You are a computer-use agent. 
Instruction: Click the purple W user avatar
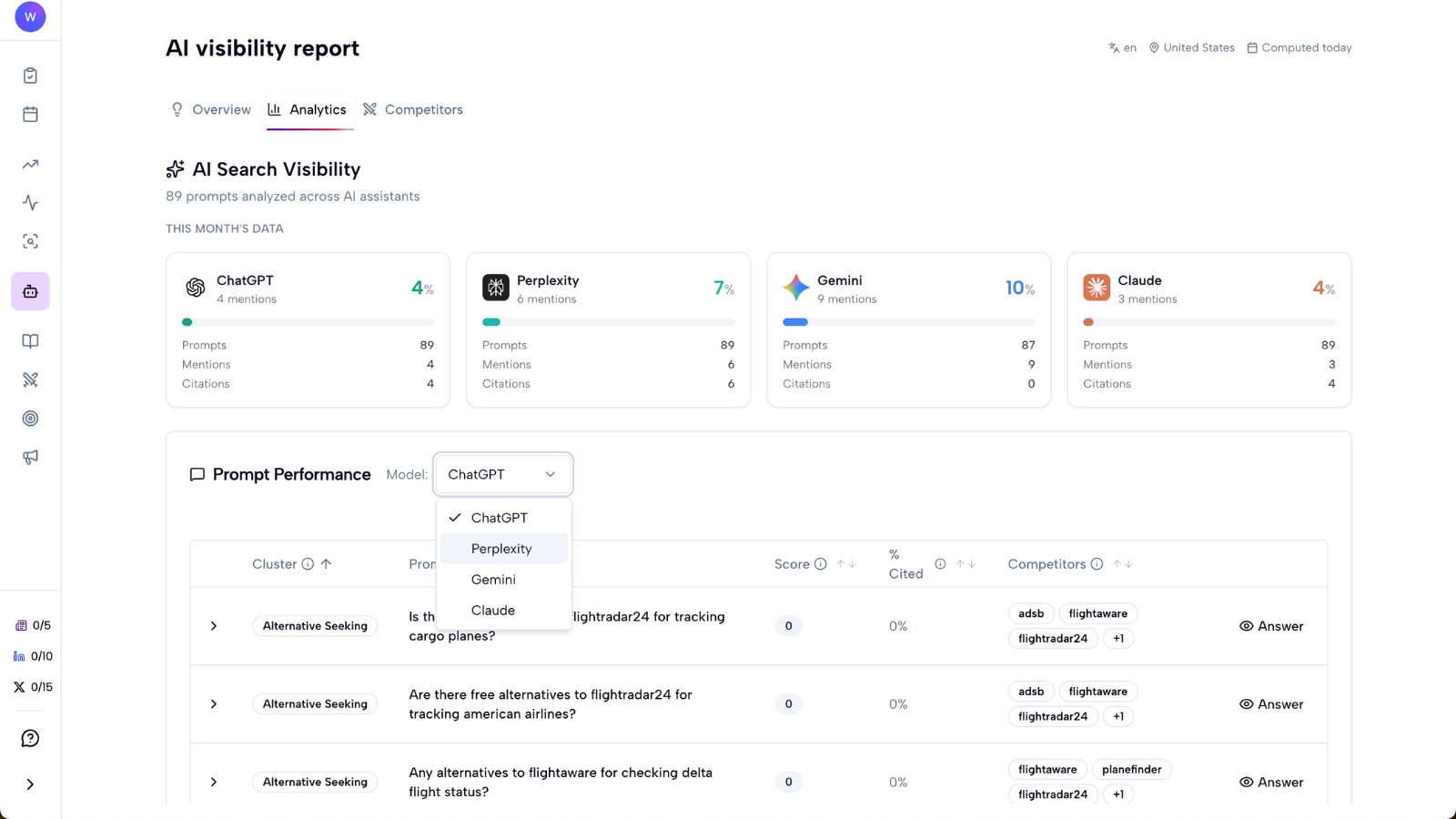click(x=30, y=17)
